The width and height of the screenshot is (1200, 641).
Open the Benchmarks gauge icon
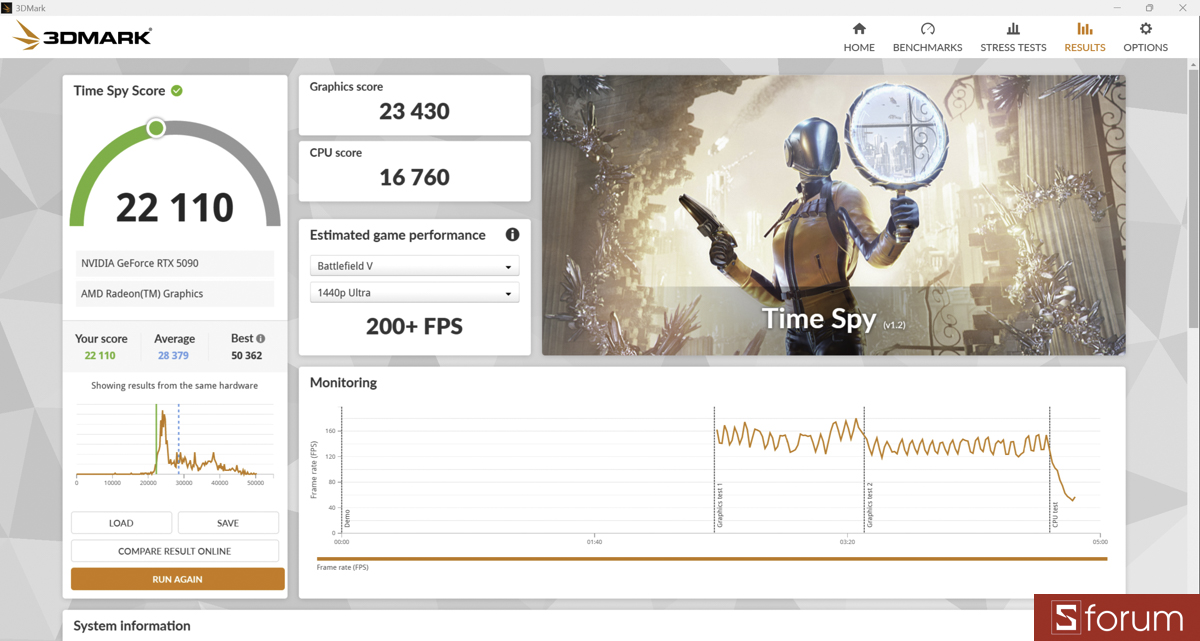(927, 29)
